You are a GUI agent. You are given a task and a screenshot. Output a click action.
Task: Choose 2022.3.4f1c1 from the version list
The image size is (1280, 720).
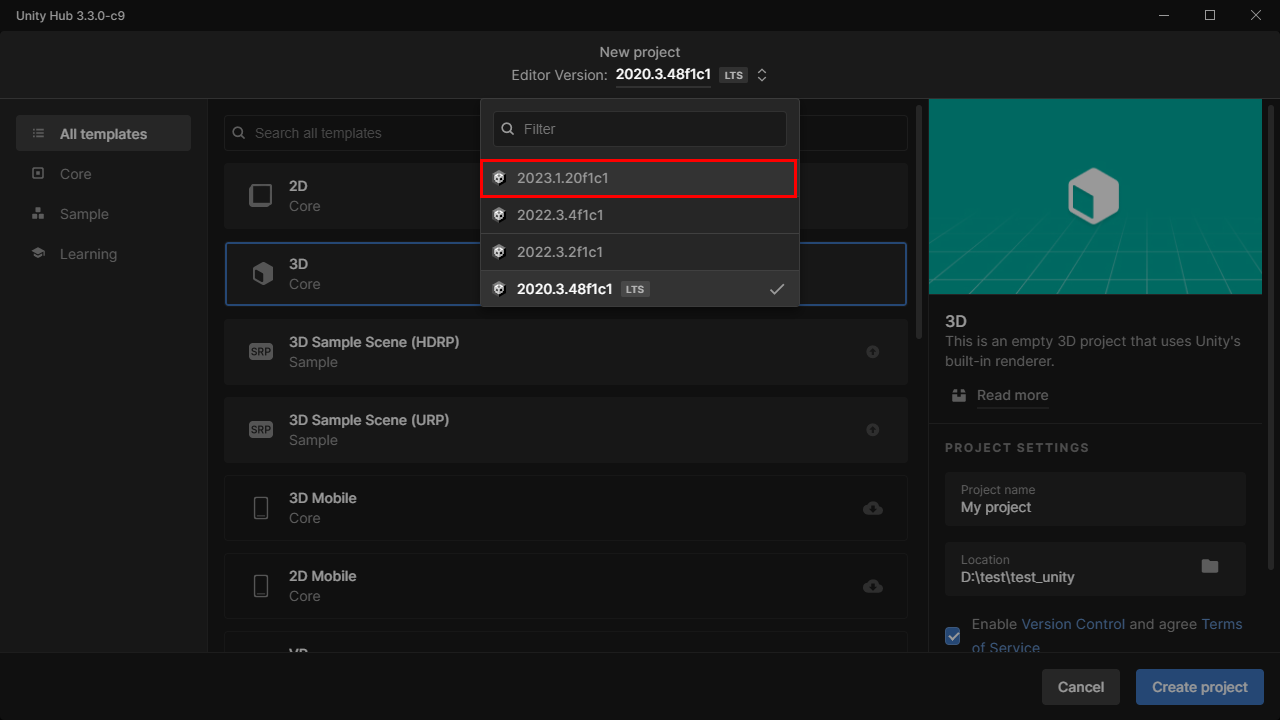[639, 214]
